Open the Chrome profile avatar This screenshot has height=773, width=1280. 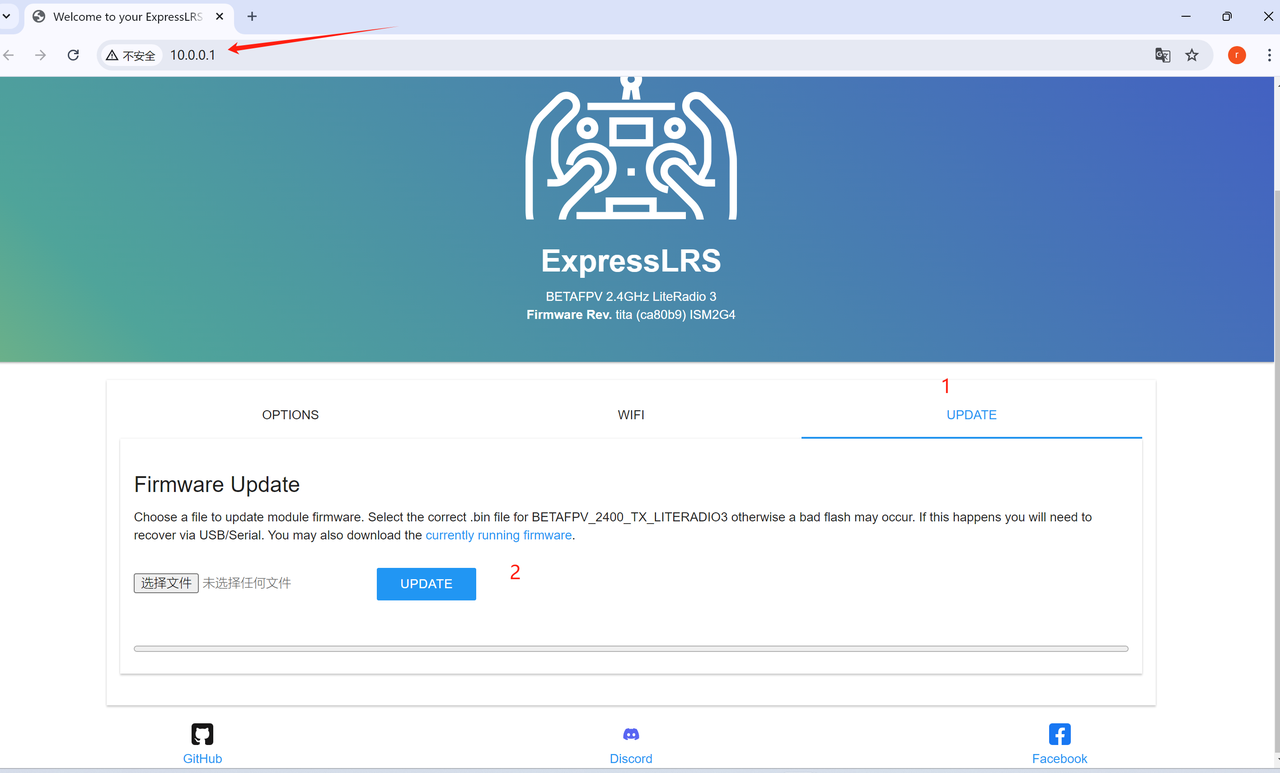(1237, 55)
